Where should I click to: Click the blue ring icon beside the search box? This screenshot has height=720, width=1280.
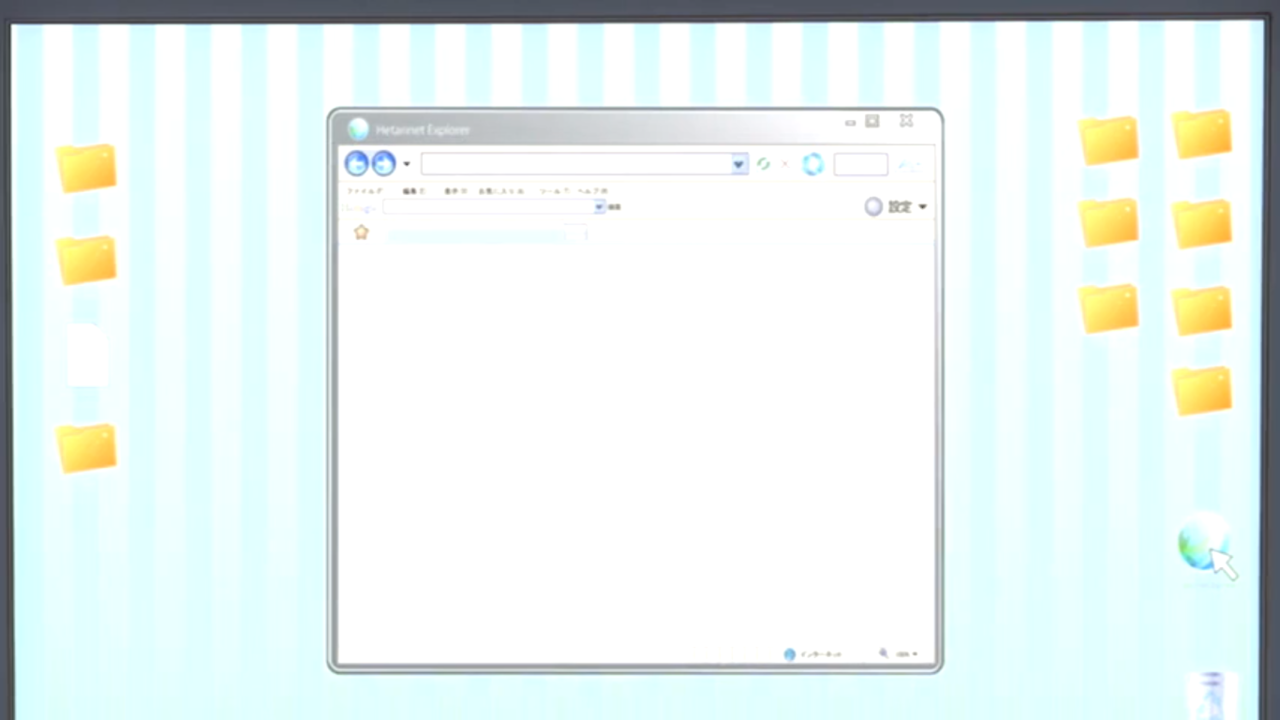813,164
